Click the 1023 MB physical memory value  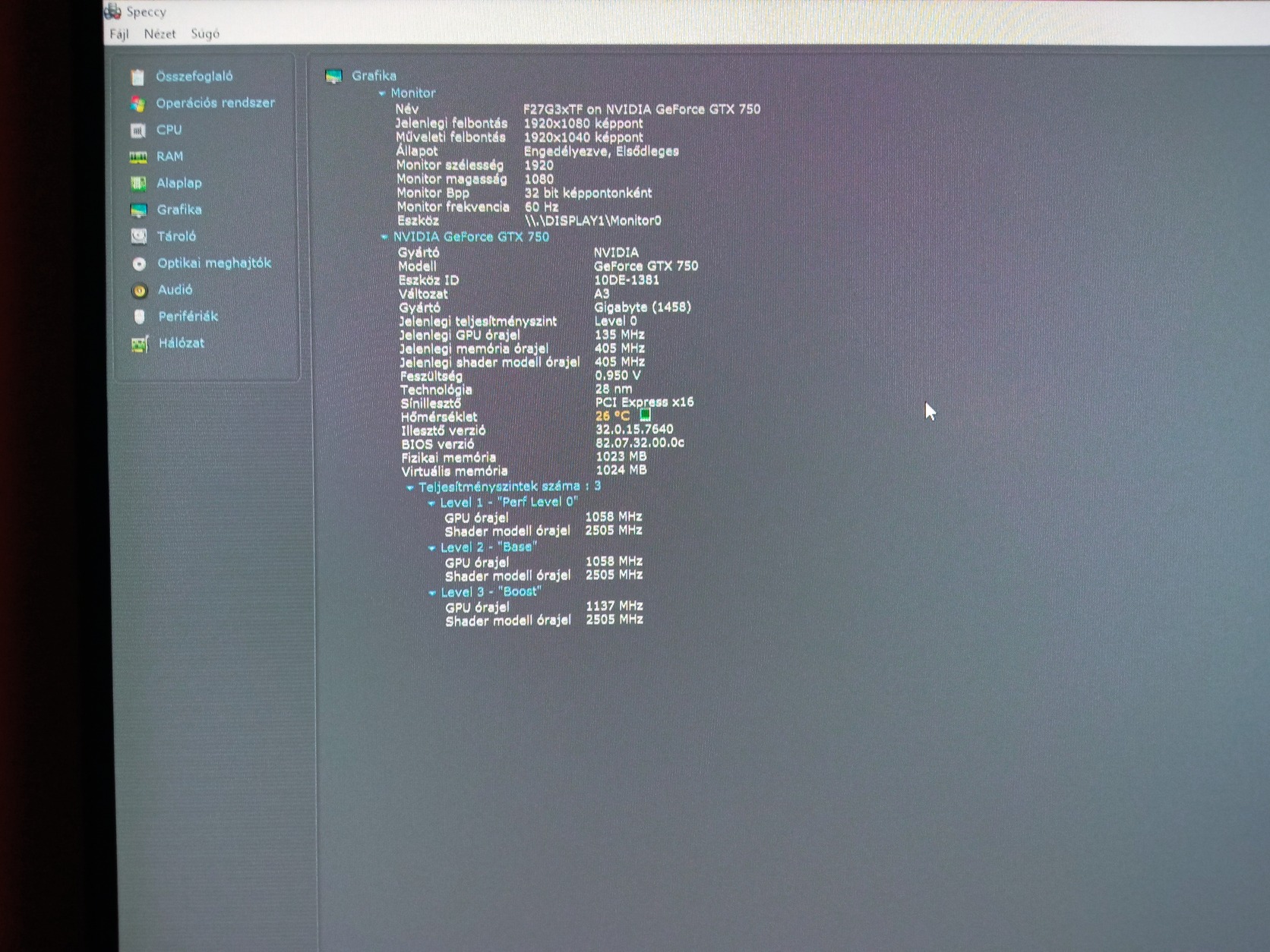pos(621,457)
